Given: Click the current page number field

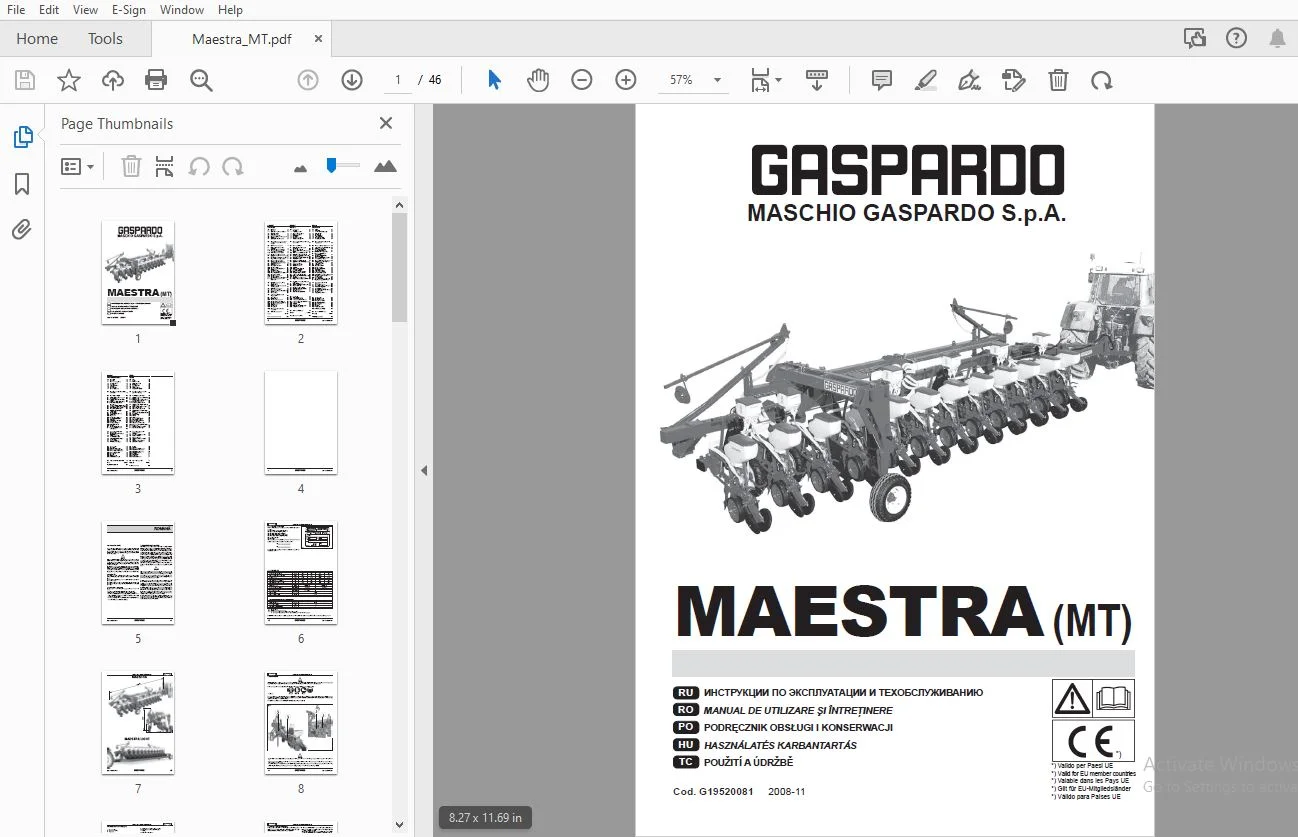Looking at the screenshot, I should click(397, 80).
